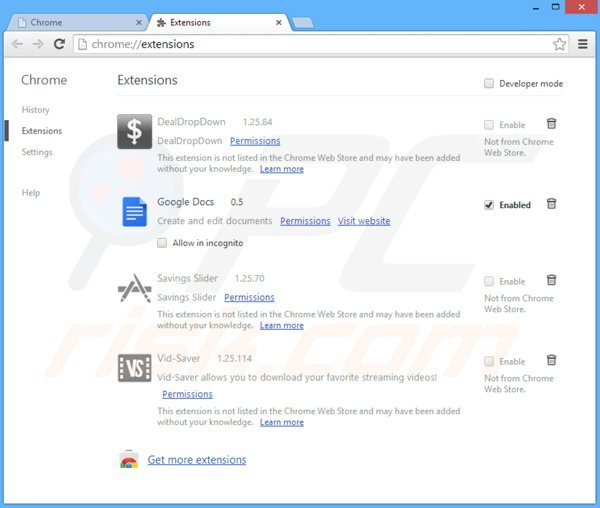
Task: Click the Vid-Saver VS icon
Action: pos(134,368)
